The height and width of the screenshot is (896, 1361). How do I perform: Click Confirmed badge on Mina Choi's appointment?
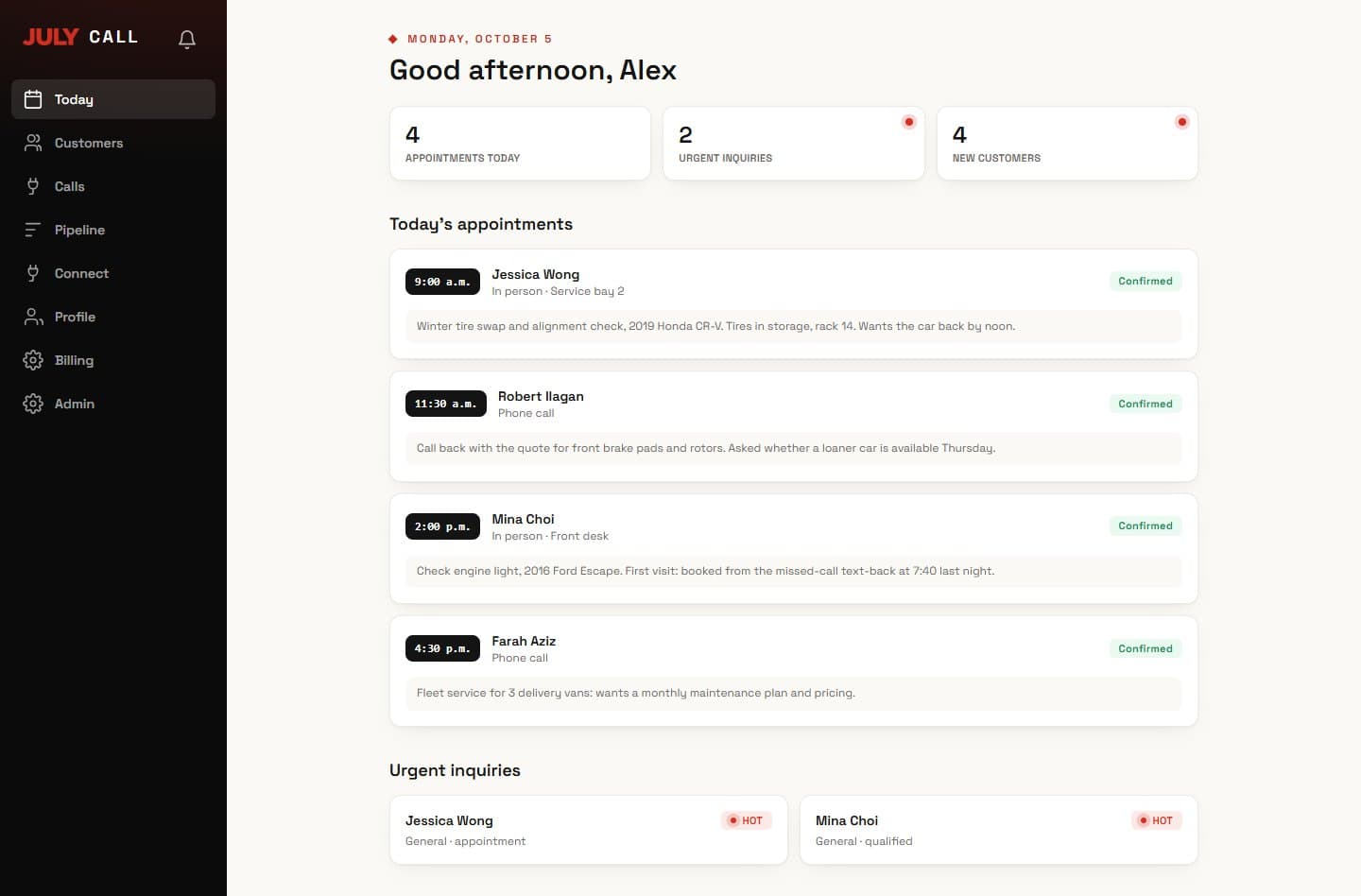click(1146, 526)
